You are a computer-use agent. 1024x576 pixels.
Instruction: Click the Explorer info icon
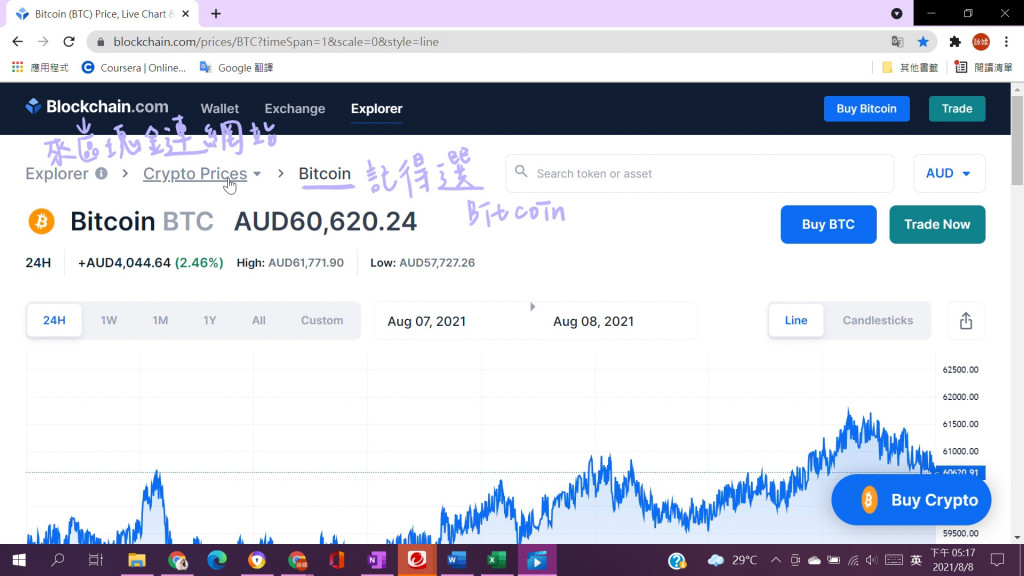tap(101, 174)
